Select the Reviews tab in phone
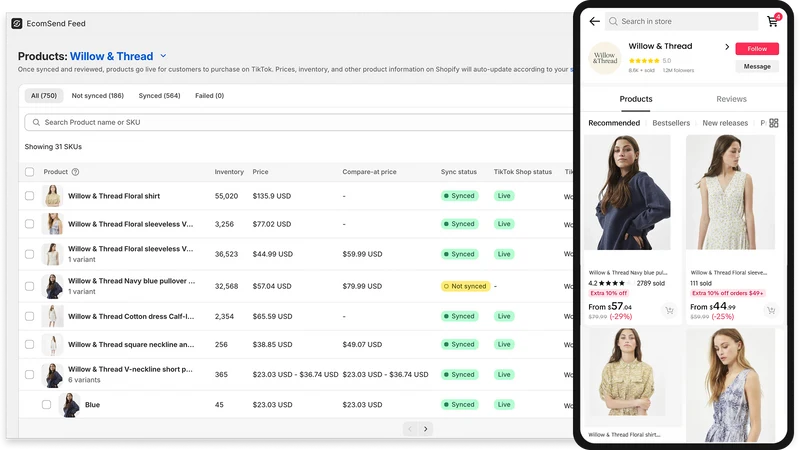The image size is (800, 450). (x=731, y=99)
